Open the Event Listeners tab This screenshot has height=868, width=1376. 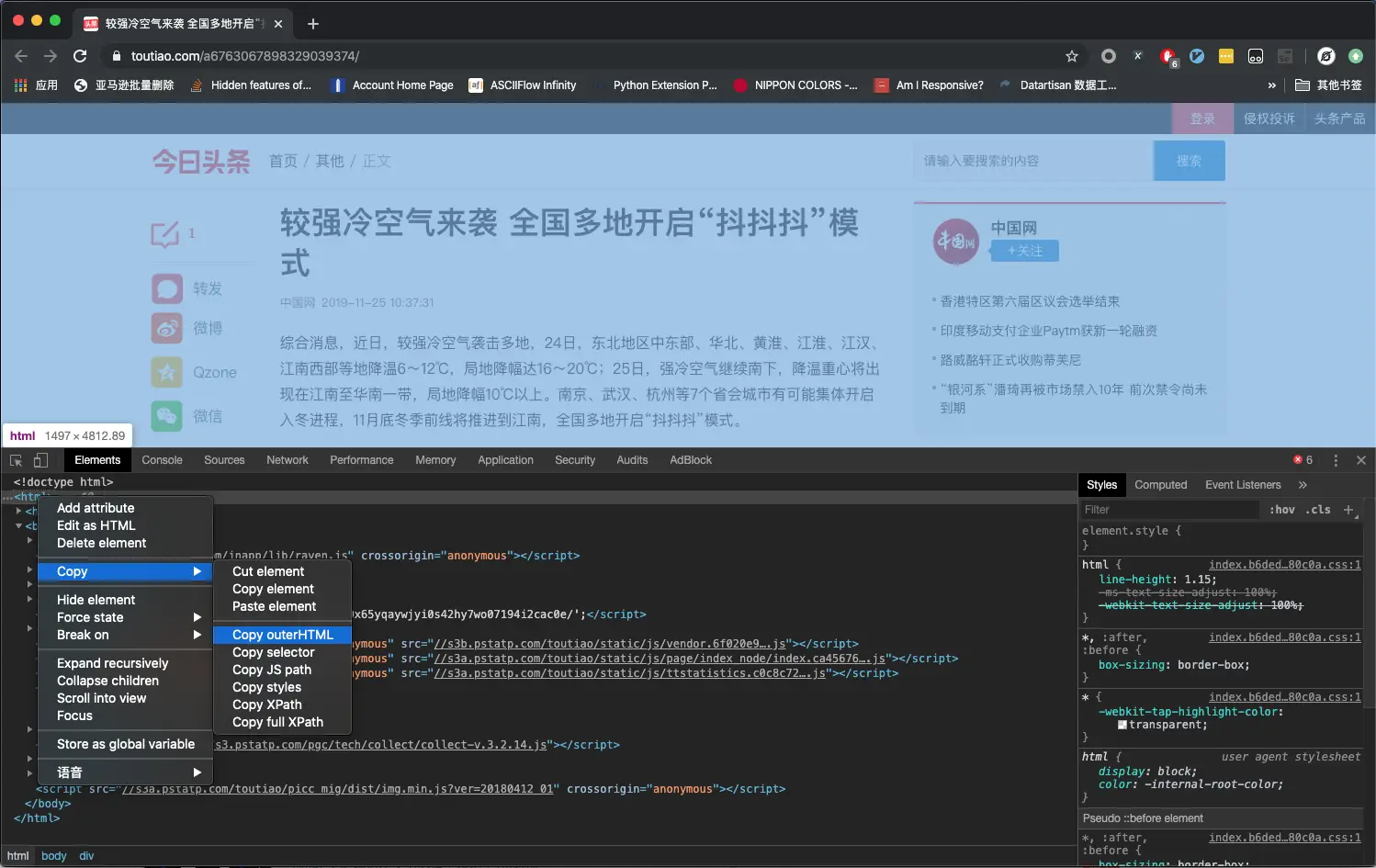(1243, 485)
